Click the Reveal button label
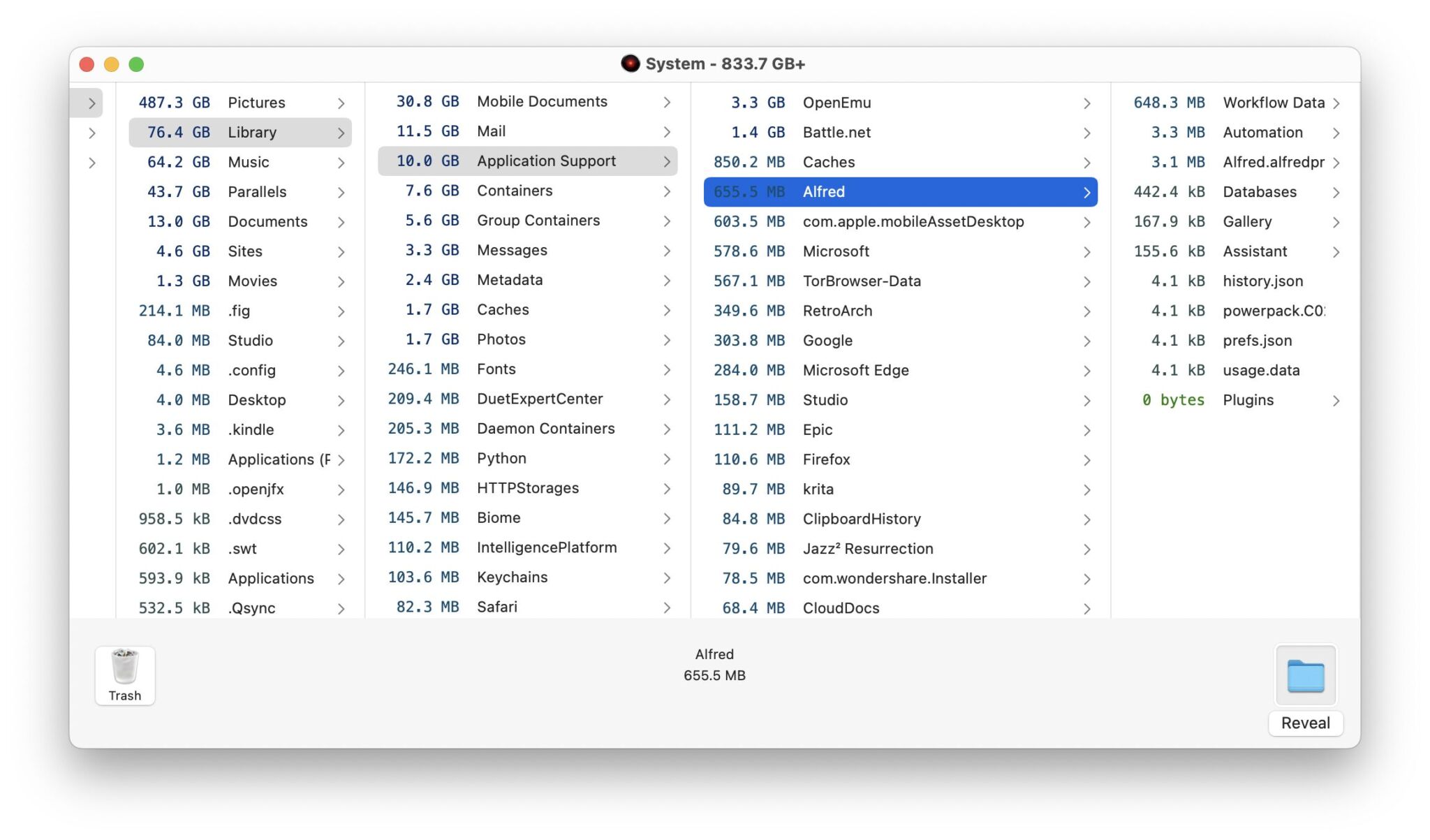The width and height of the screenshot is (1430, 840). [x=1305, y=723]
